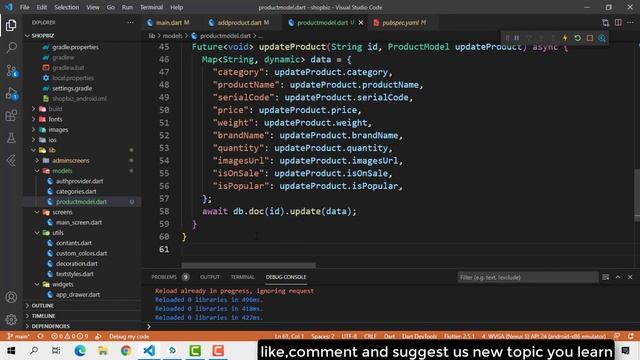Viewport: 640px width, 360px height.
Task: Open the File menu
Action: [x=24, y=7]
